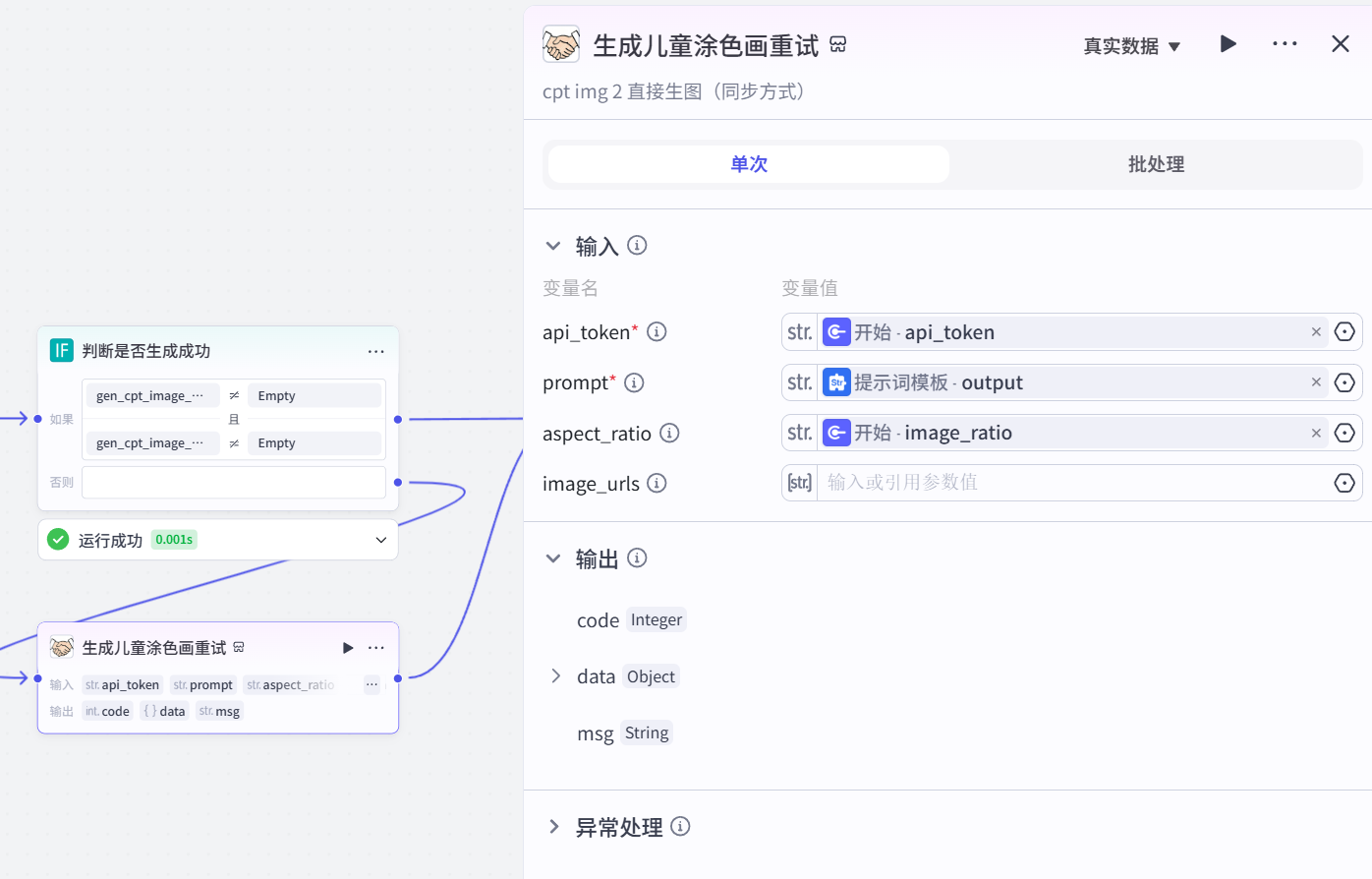Click the 否则 branch output port
1372x879 pixels.
tap(398, 483)
